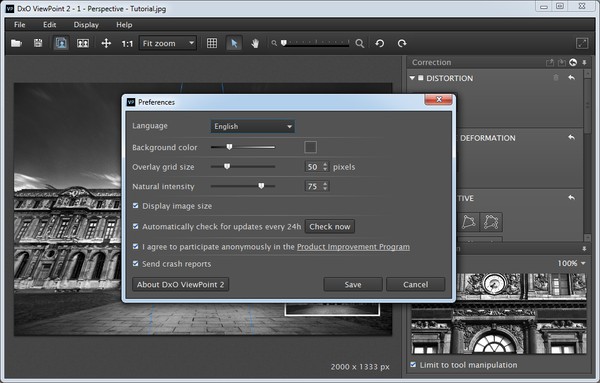Collapse the DISTORTION section
Screen dimensions: 600x383
point(412,78)
